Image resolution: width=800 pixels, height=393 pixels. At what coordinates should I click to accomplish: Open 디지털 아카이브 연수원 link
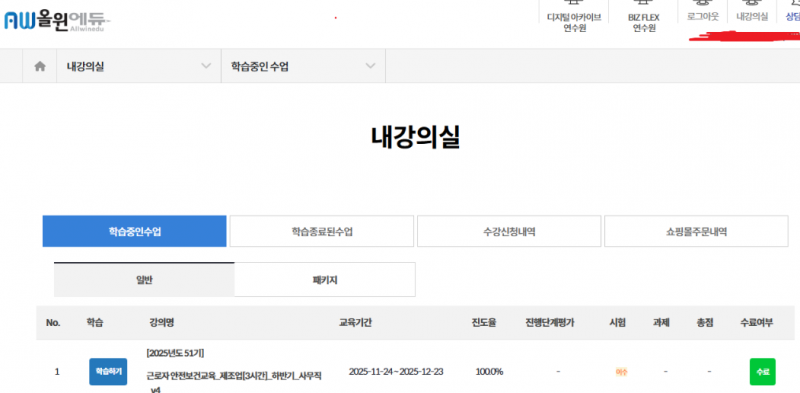click(574, 22)
